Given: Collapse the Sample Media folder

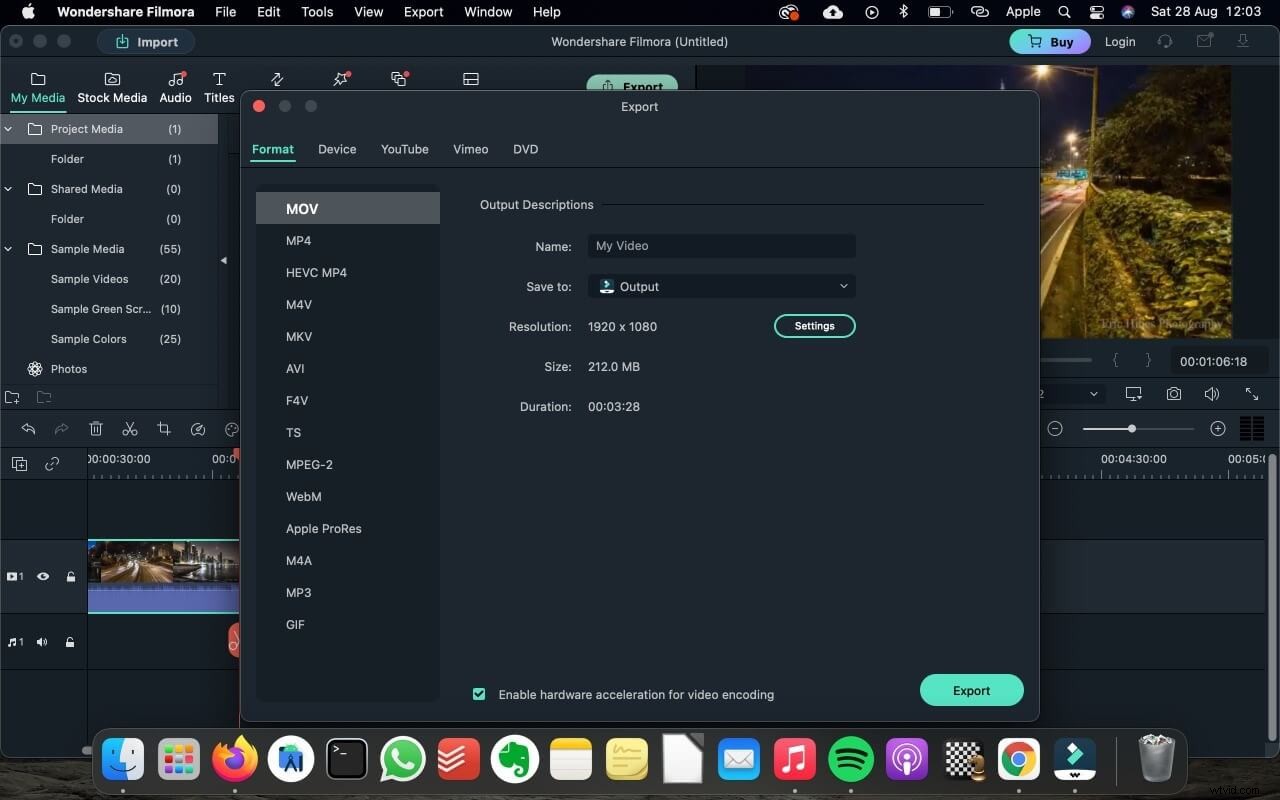Looking at the screenshot, I should coord(8,249).
